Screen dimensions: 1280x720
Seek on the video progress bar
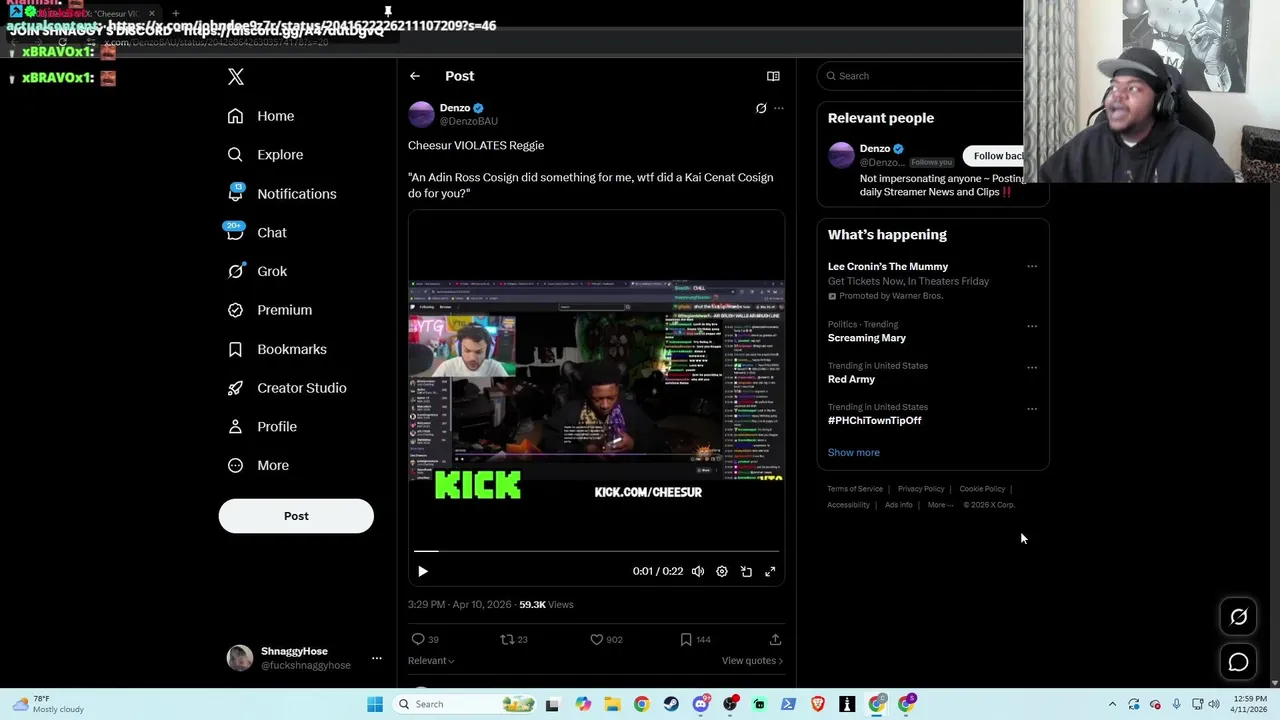[x=597, y=551]
